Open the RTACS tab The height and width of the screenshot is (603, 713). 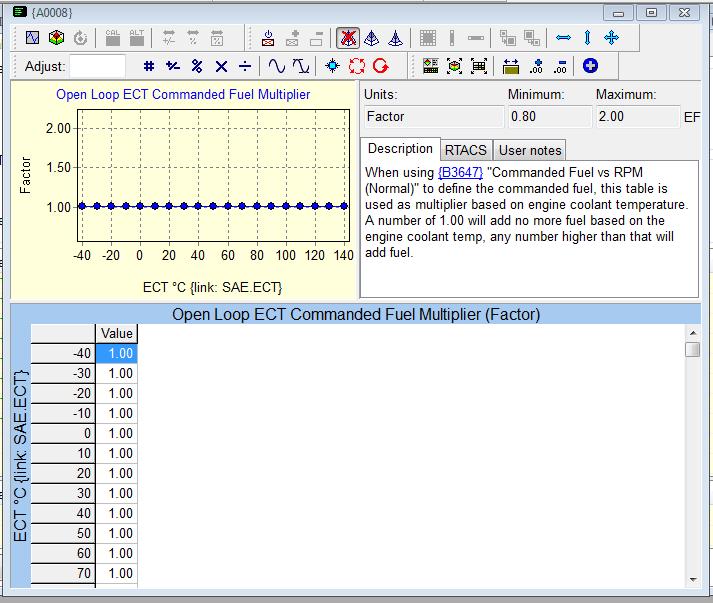click(x=466, y=150)
